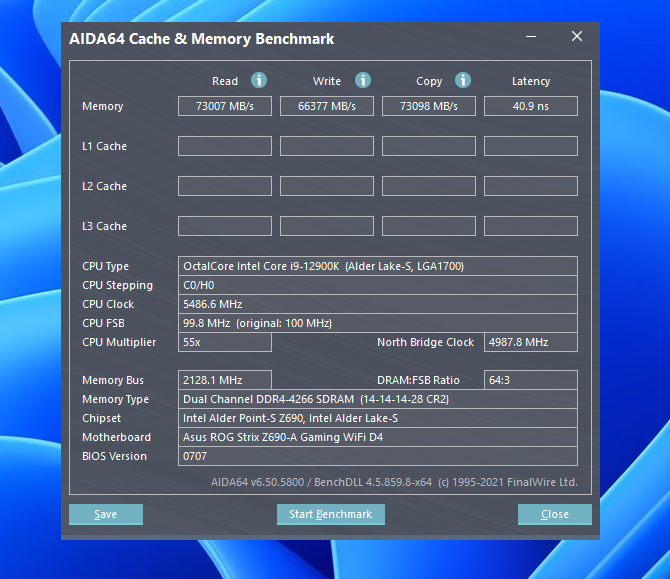Click the L1 Cache row label
This screenshot has width=670, height=579.
click(104, 146)
